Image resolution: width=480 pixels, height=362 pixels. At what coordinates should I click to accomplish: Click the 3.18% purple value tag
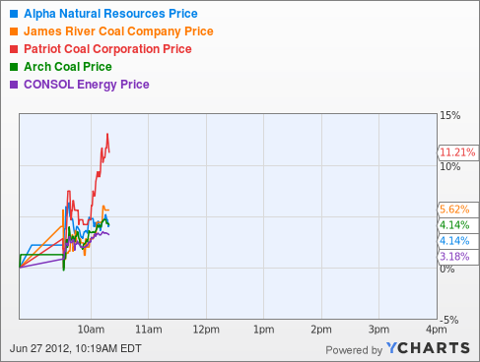click(458, 256)
